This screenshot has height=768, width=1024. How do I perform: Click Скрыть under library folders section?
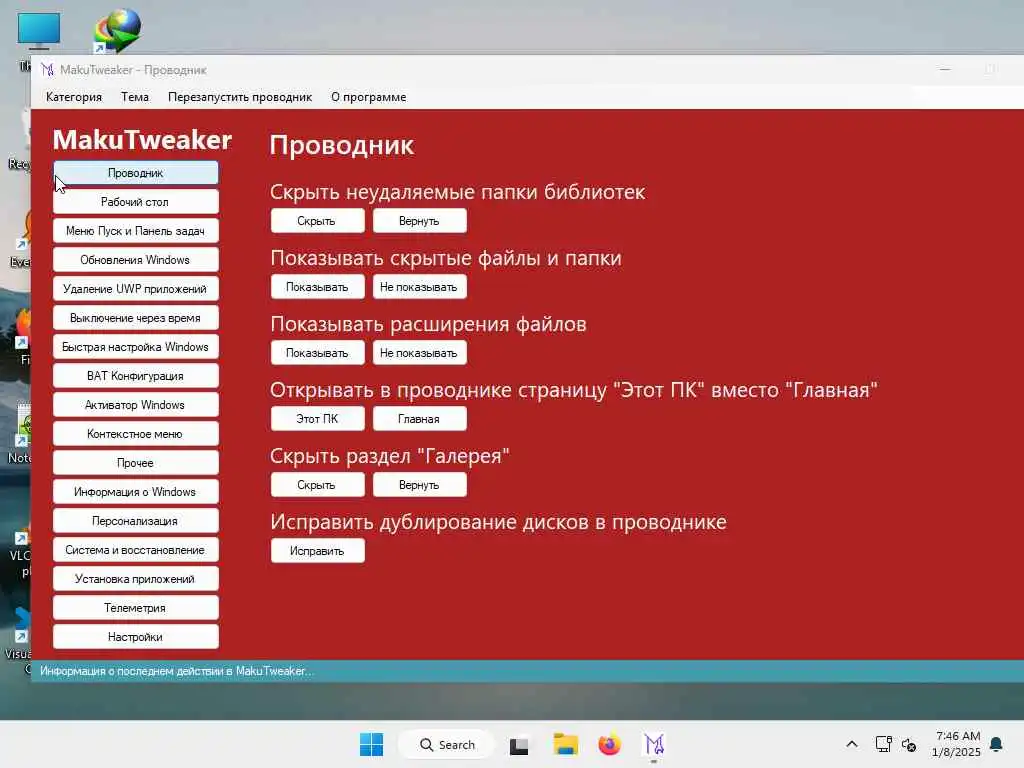click(317, 221)
